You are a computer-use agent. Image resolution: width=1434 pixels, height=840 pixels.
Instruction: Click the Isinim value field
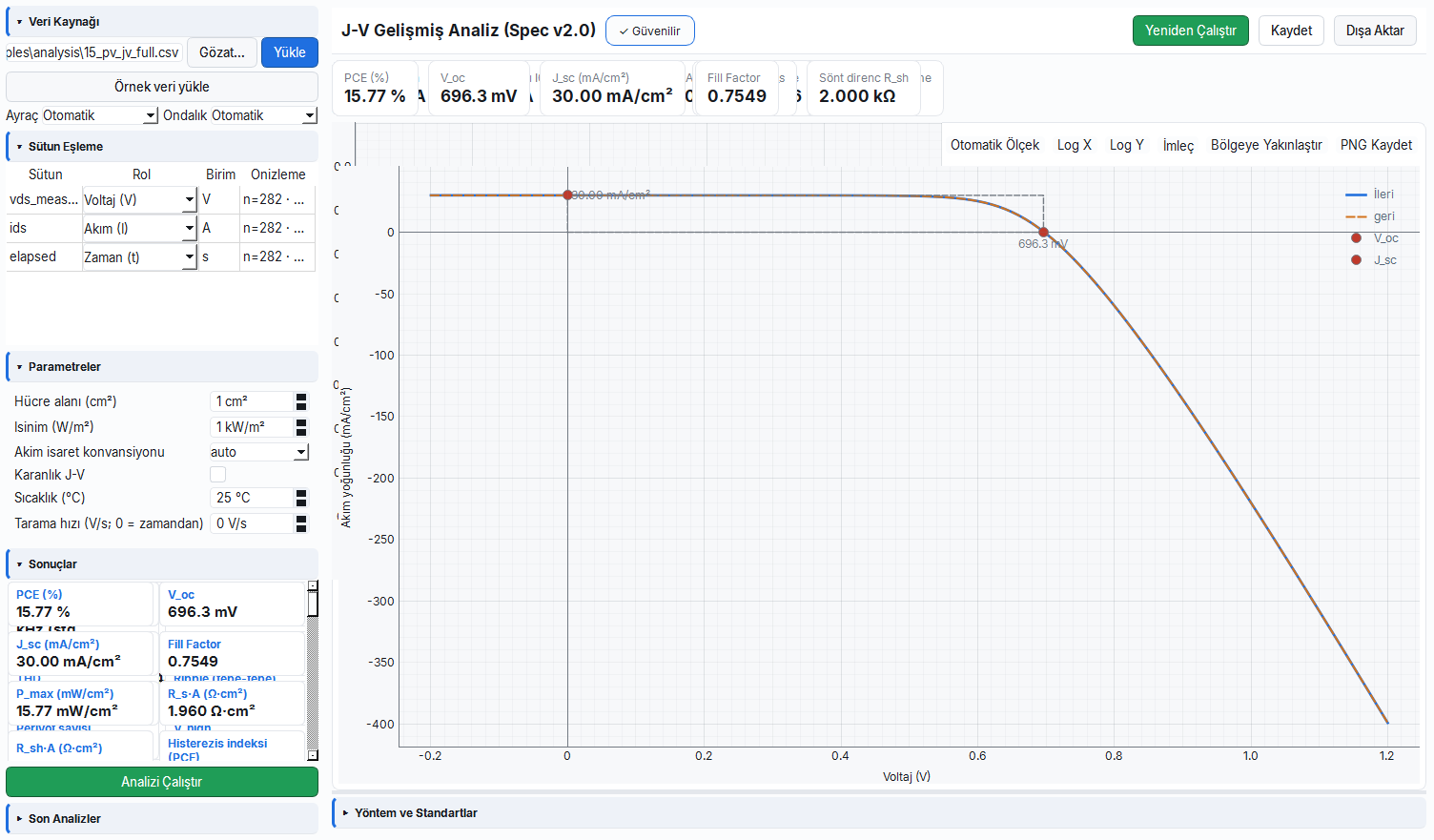[252, 427]
